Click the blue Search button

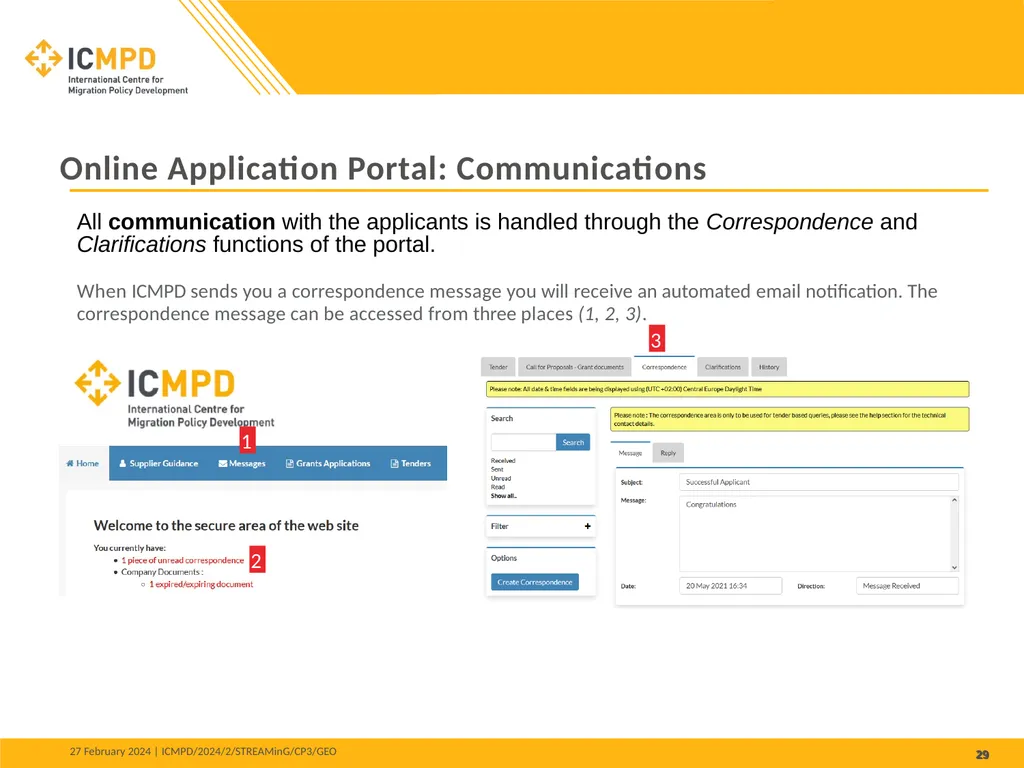(x=573, y=442)
